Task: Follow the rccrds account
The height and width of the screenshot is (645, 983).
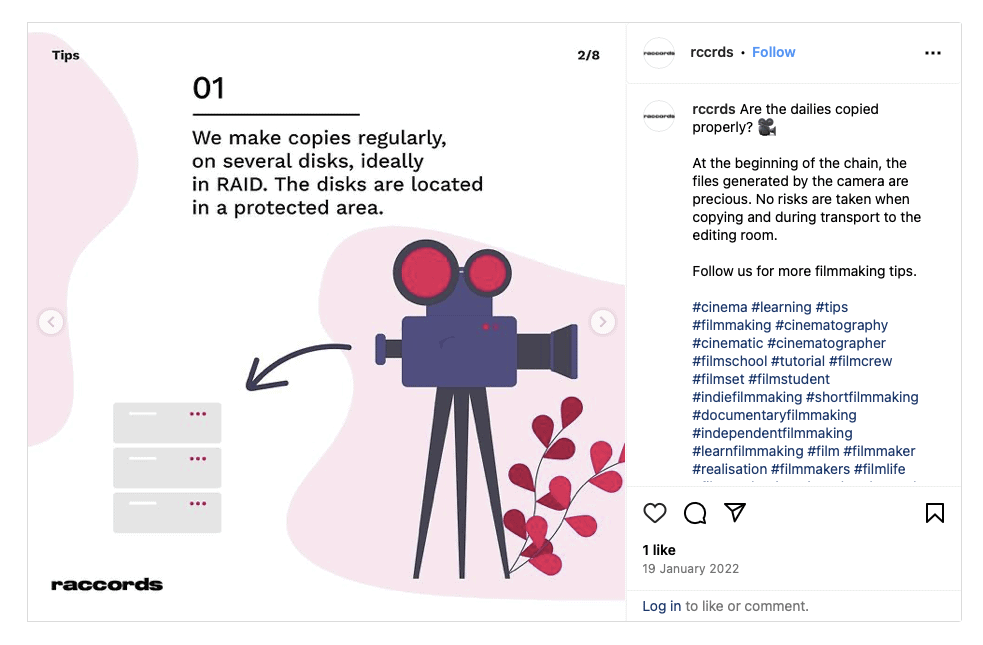Action: [774, 53]
